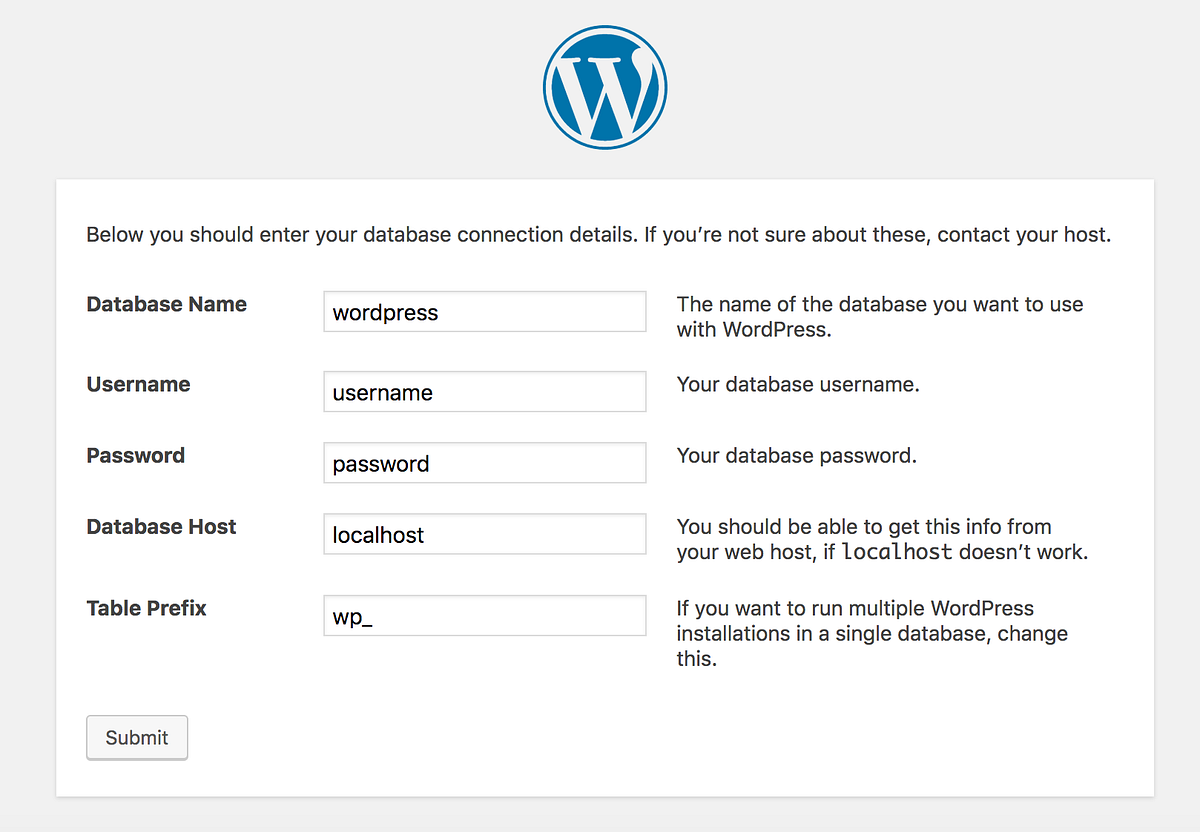1200x832 pixels.
Task: Submit the database connection form
Action: 137,737
